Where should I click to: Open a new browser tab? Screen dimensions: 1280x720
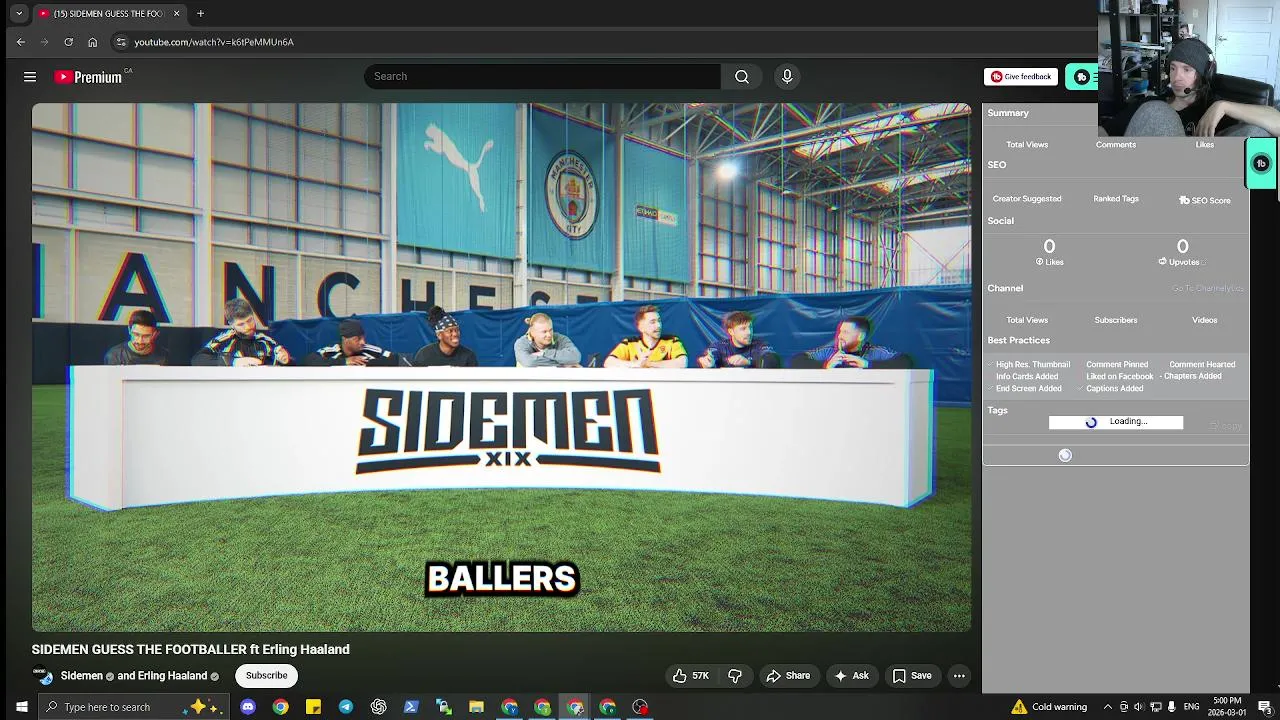point(200,13)
